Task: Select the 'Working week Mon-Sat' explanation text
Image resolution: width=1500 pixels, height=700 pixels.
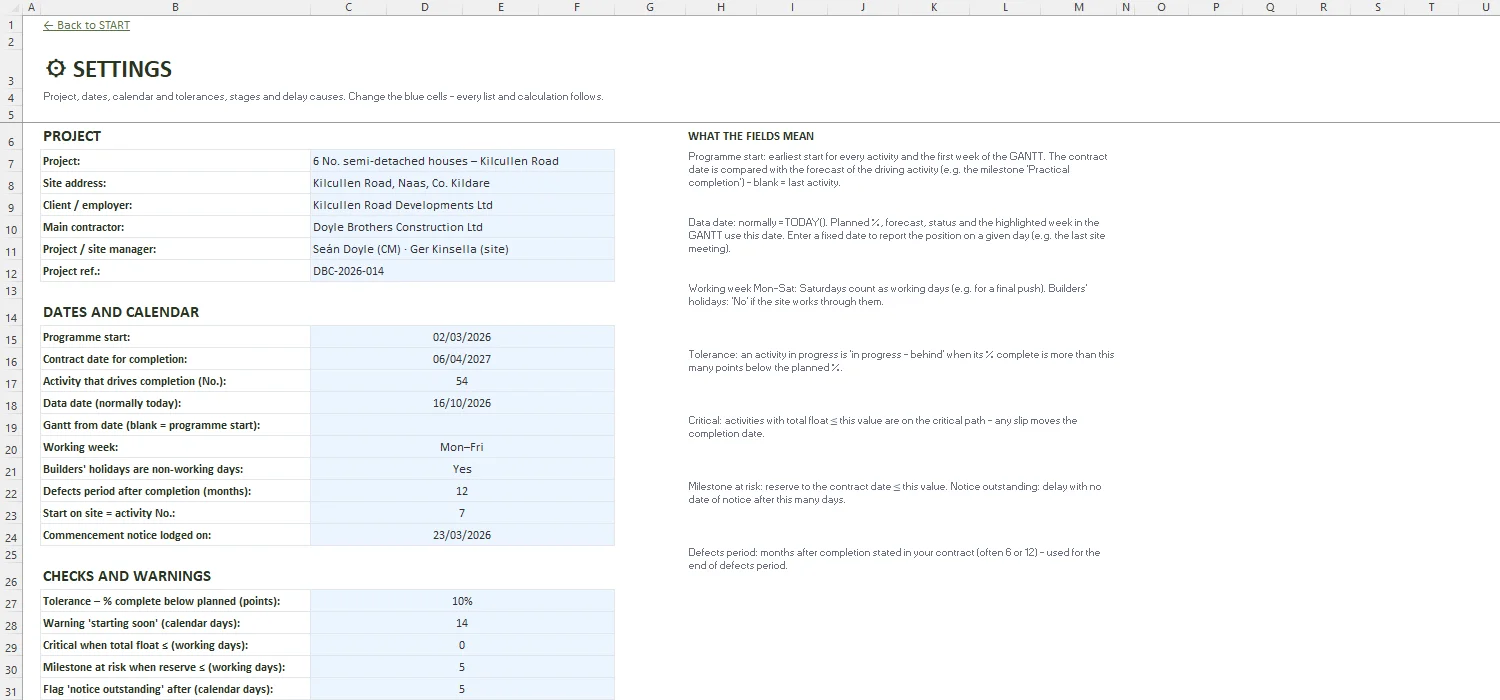Action: pyautogui.click(x=888, y=295)
